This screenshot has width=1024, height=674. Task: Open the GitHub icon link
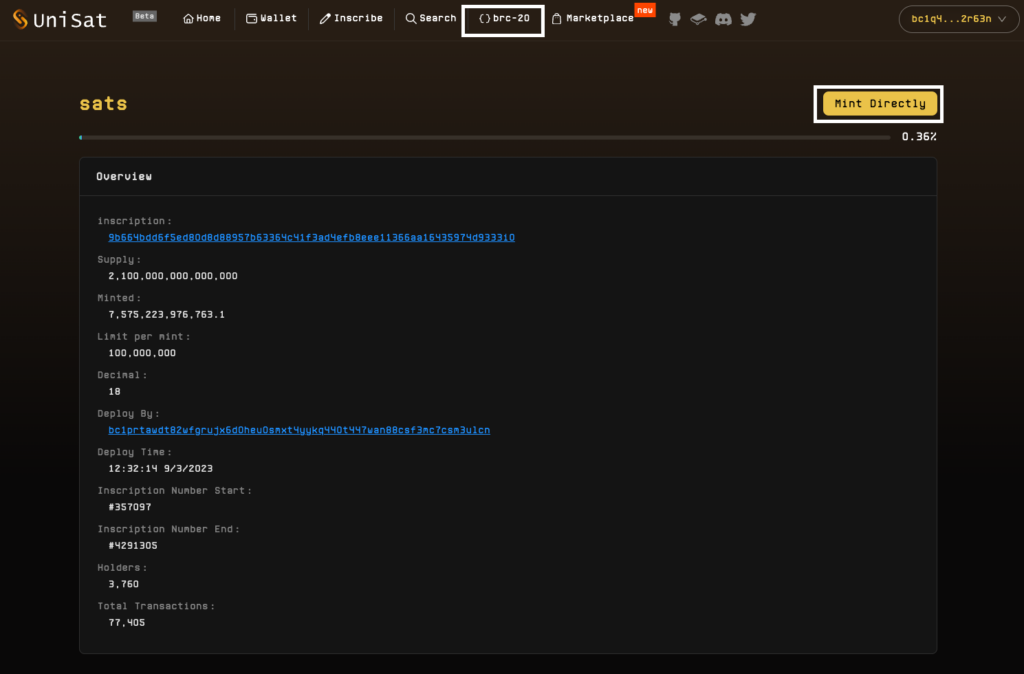(x=675, y=19)
